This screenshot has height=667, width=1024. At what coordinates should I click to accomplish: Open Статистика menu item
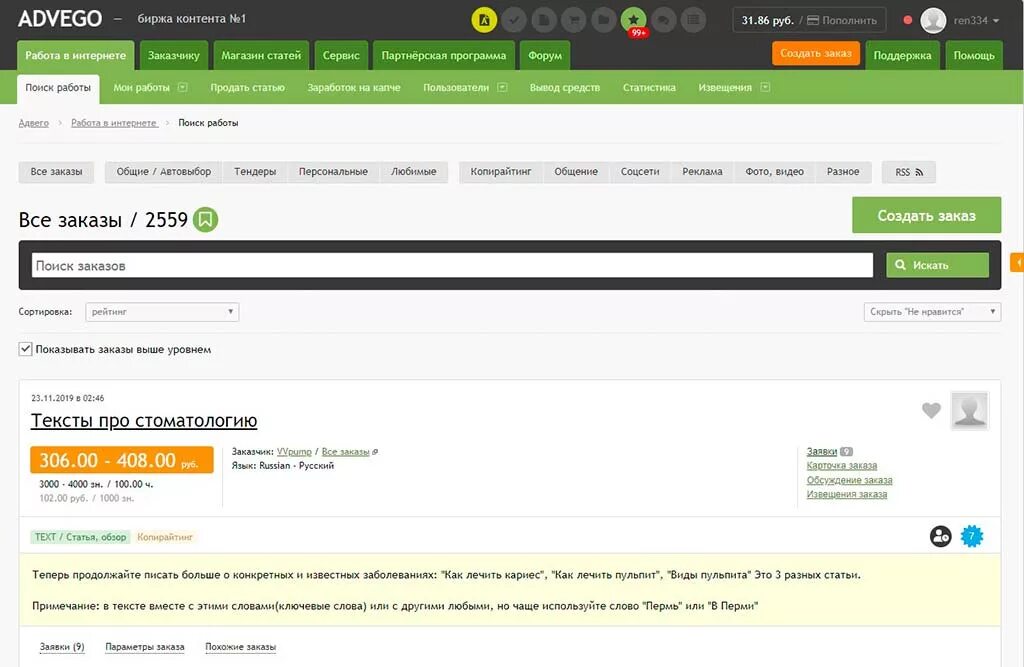tap(649, 88)
